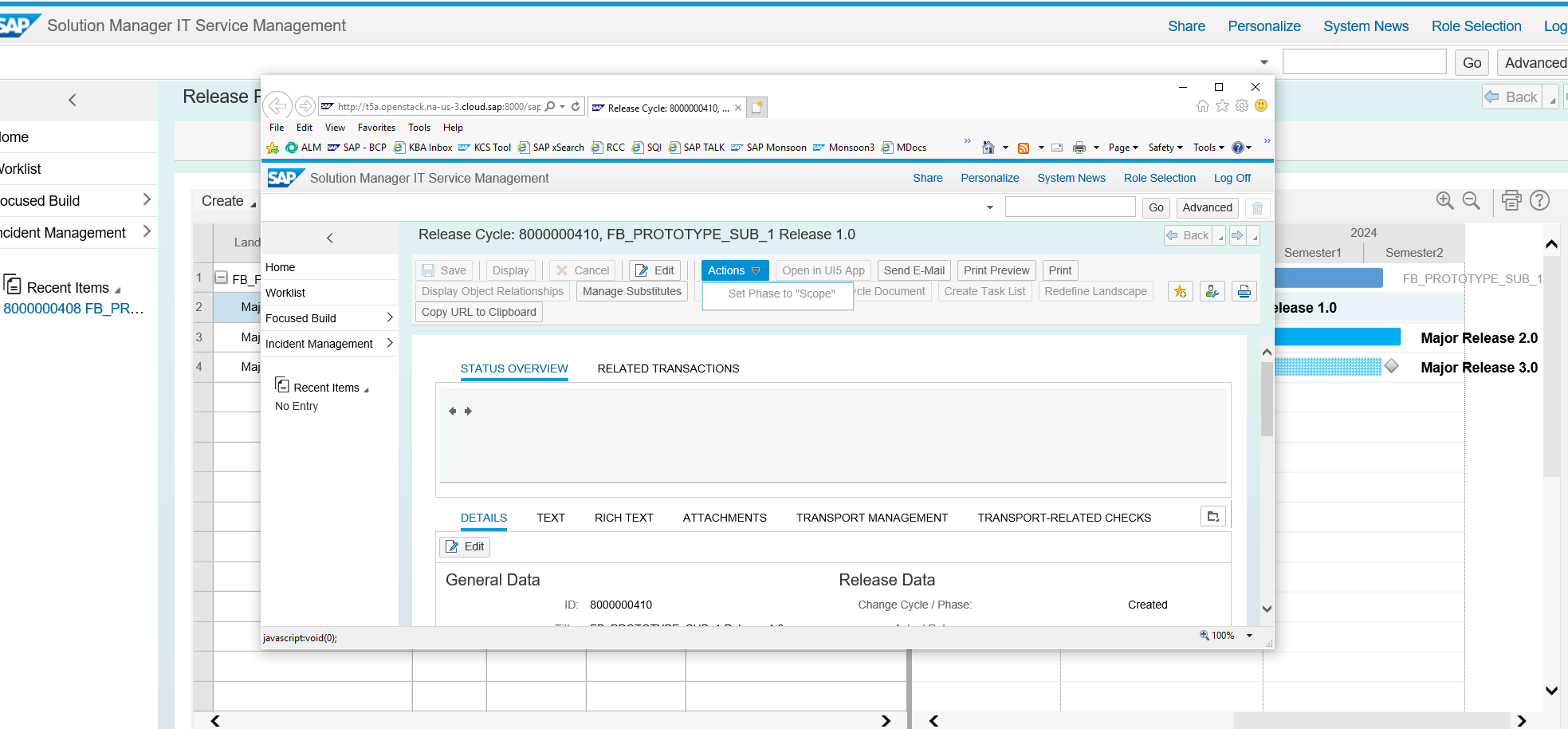Open the Rich Text tab
This screenshot has width=1568, height=729.
pyautogui.click(x=624, y=518)
